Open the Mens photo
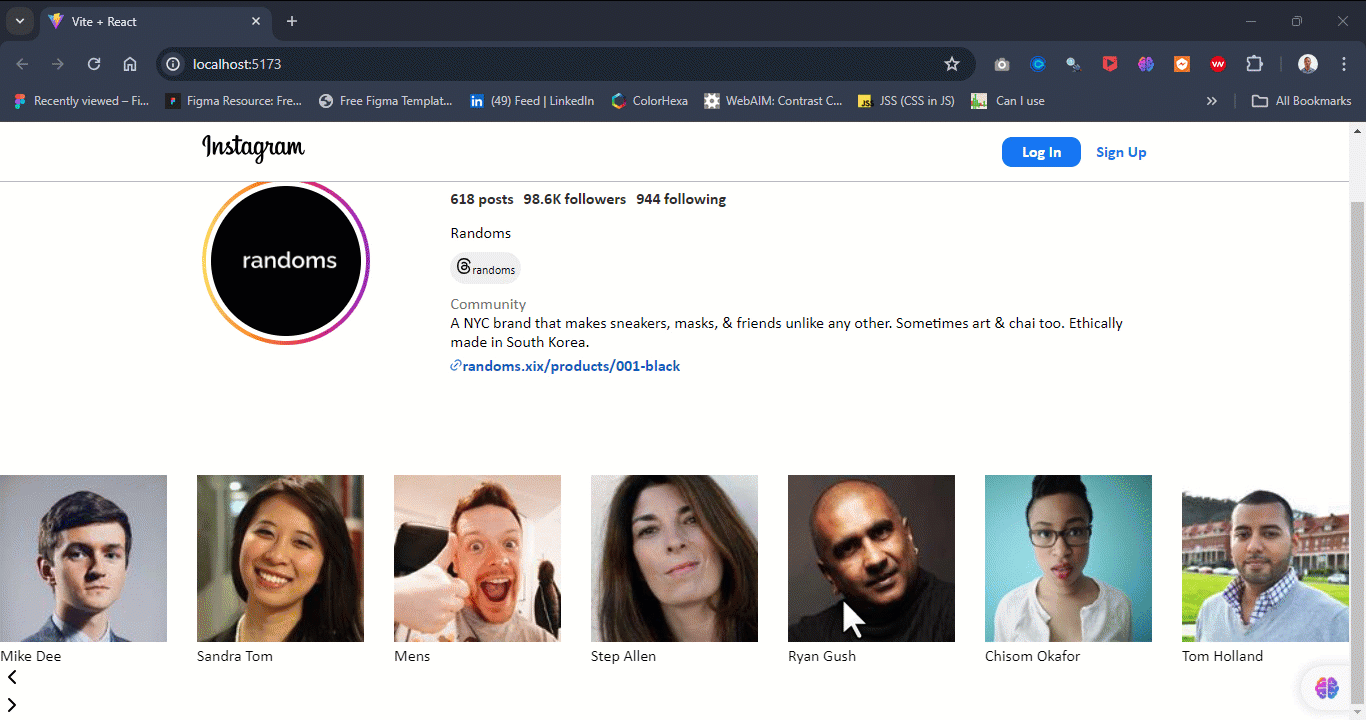 [477, 558]
